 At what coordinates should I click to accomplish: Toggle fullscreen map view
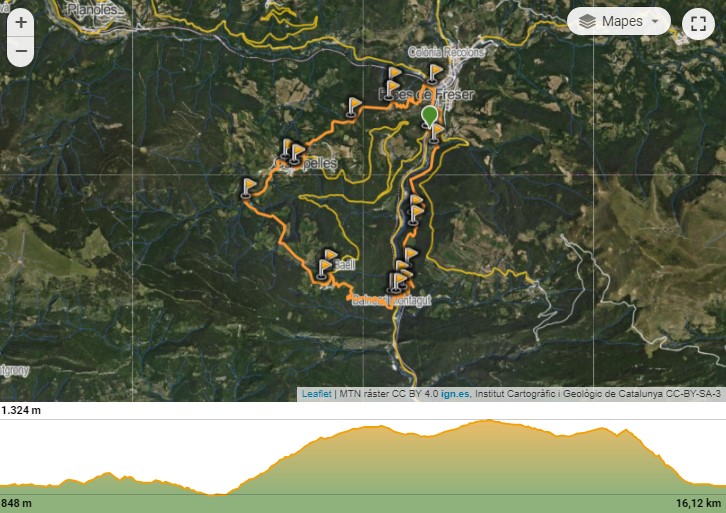point(698,23)
